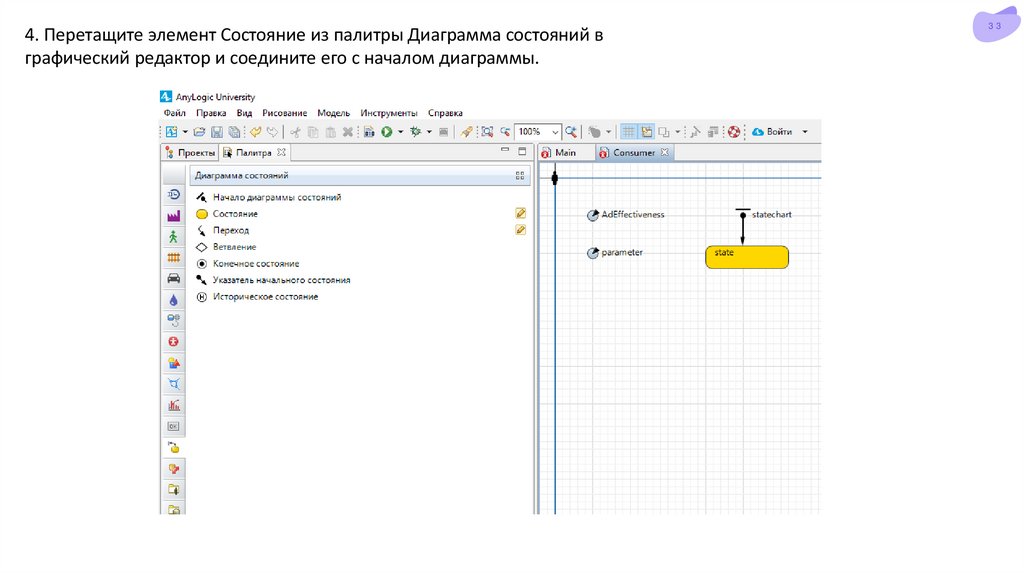The image size is (1024, 574).
Task: Open the road traffic library palette with car icon
Action: 174,279
